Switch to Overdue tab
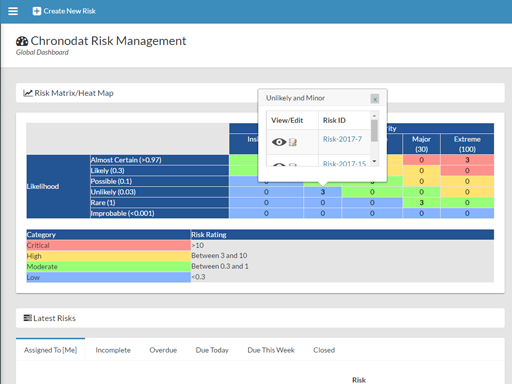Viewport: 512px width, 384px height. tap(163, 350)
